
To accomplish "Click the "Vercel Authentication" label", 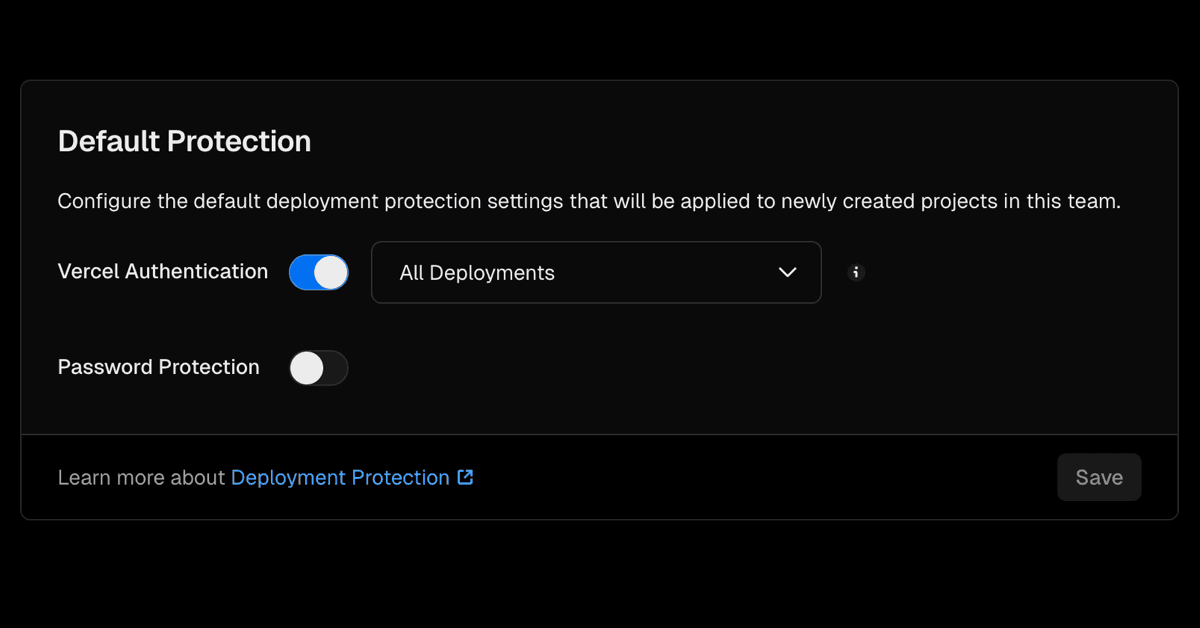I will click(x=163, y=271).
